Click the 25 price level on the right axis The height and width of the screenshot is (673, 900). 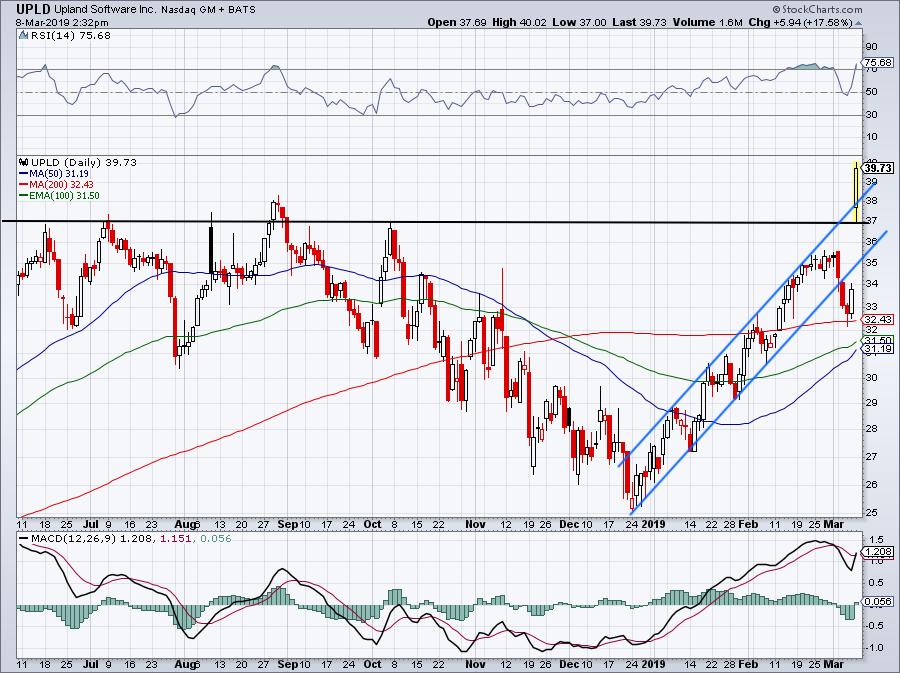(x=871, y=512)
